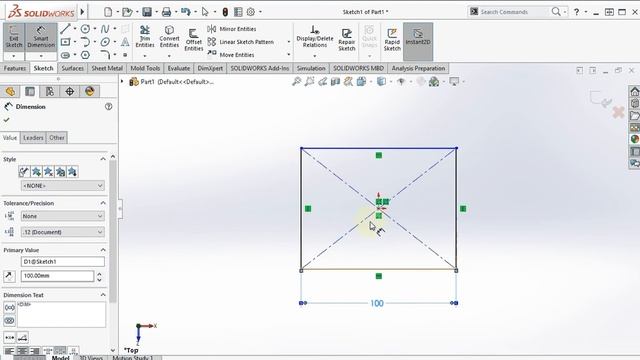Click the New document icon

click(x=108, y=12)
